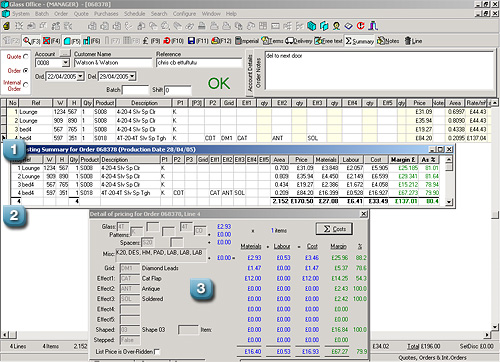This screenshot has height=362, width=500.
Task: Click the exit door toolbar icon
Action: tap(373, 26)
